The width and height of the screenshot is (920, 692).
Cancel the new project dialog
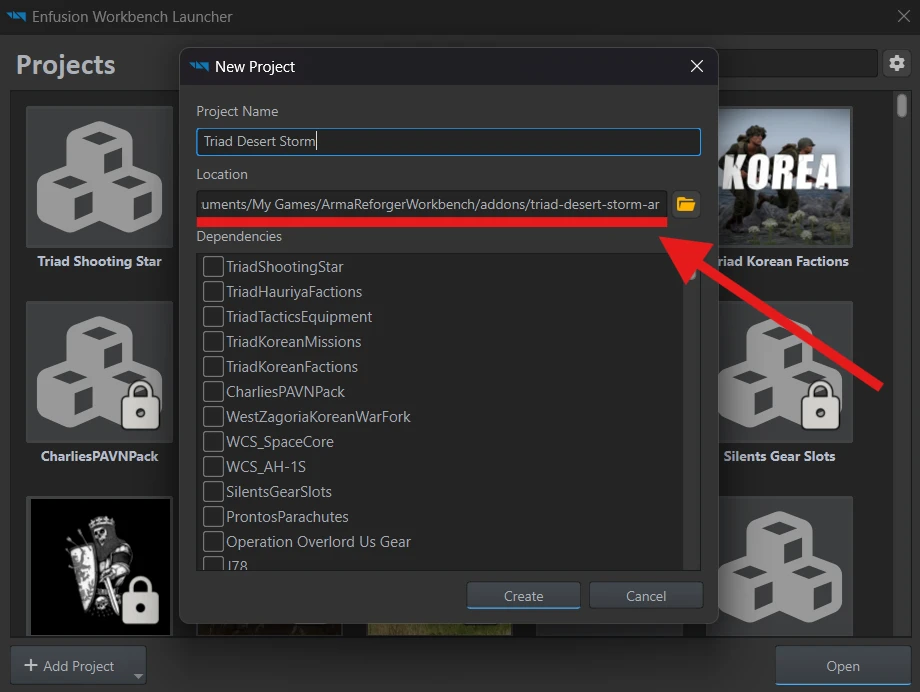coord(646,596)
